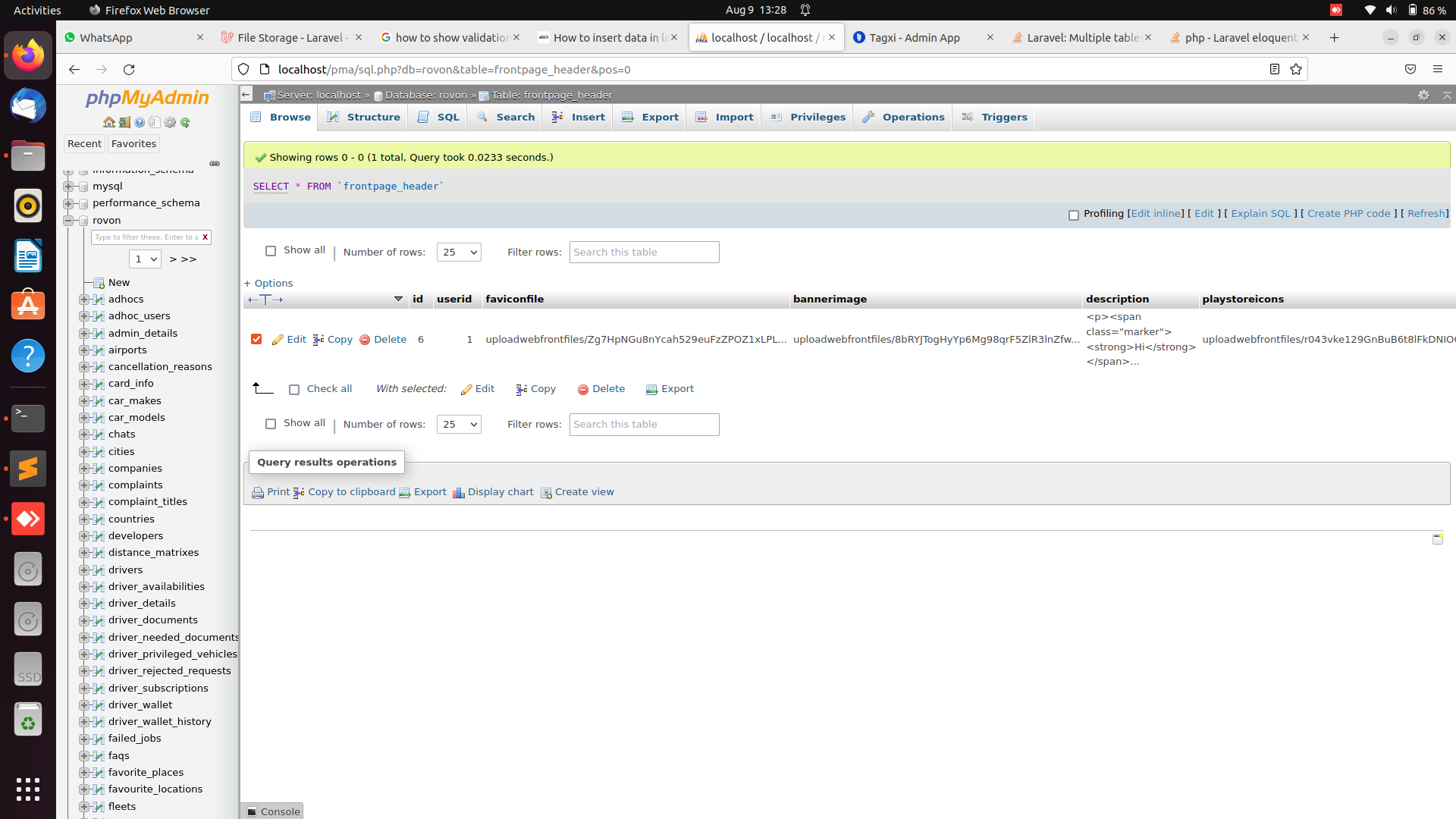The image size is (1456, 819).
Task: Tick the Check all checkbox
Action: coord(294,389)
